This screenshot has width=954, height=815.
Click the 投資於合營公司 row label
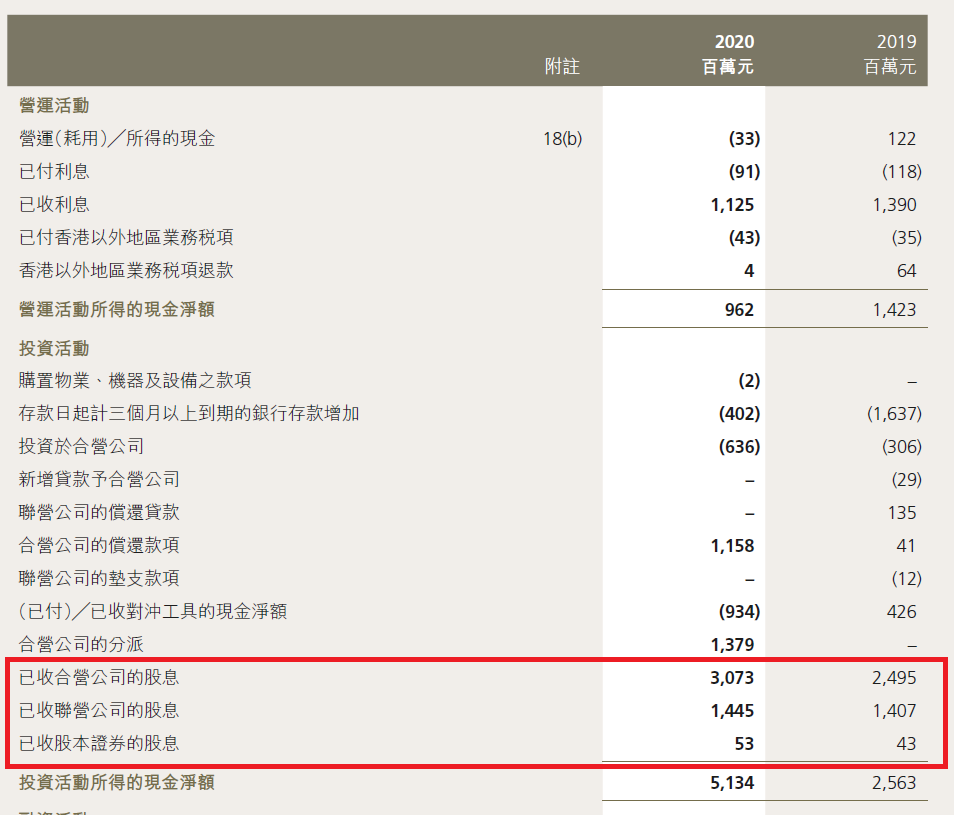coord(81,446)
